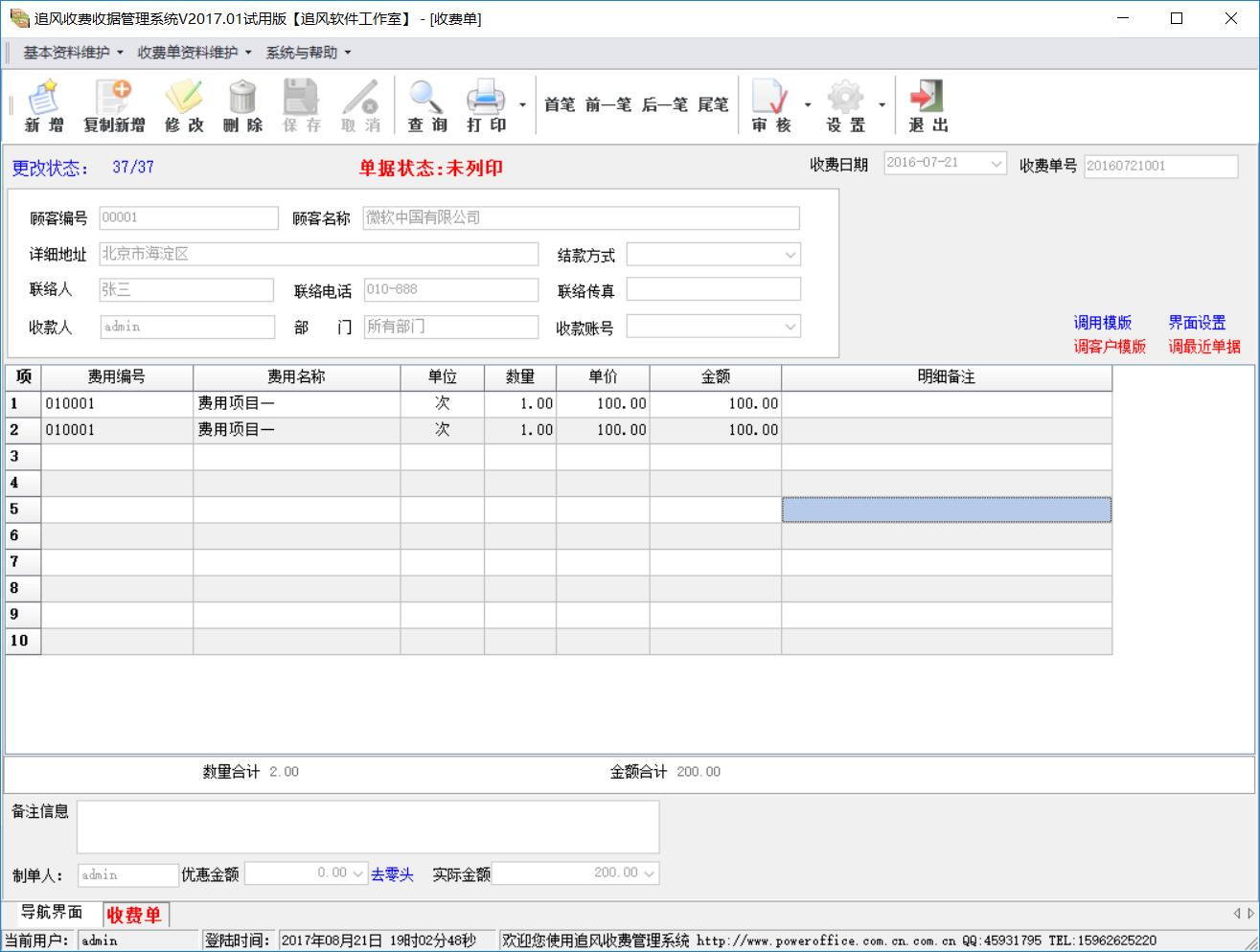Click the 费用名称 column header

(x=297, y=377)
